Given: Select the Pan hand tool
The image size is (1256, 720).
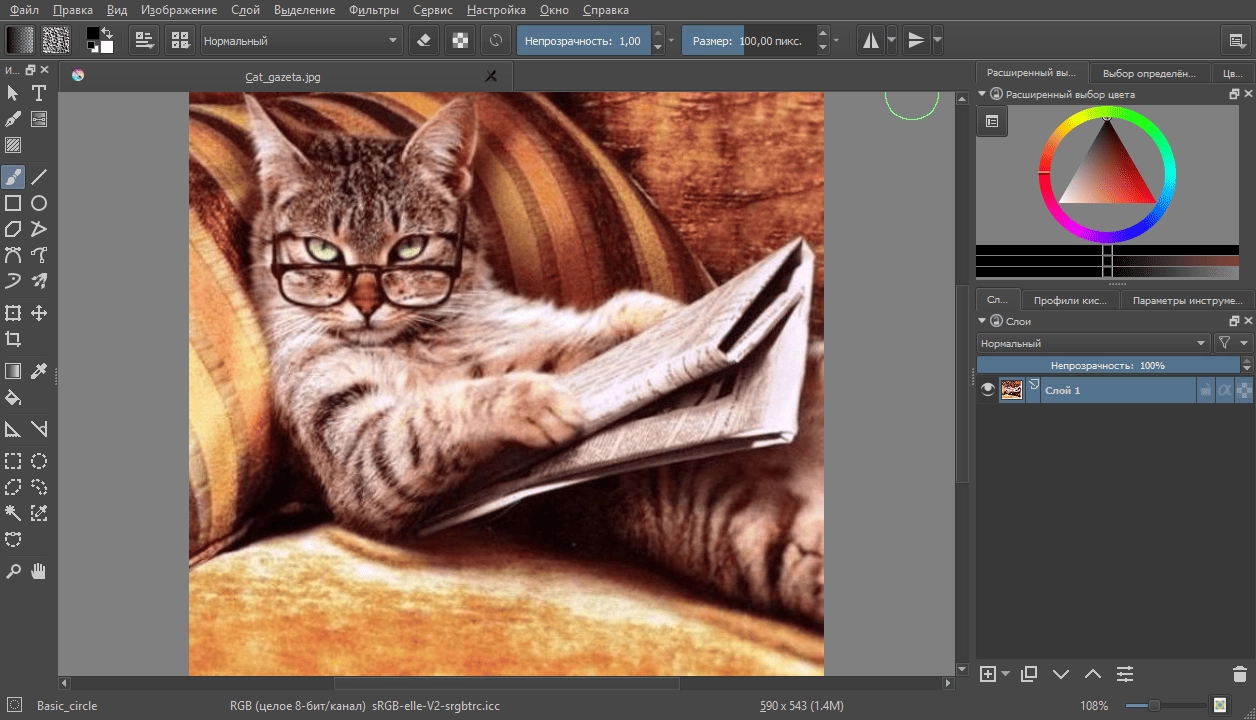Looking at the screenshot, I should coord(39,571).
